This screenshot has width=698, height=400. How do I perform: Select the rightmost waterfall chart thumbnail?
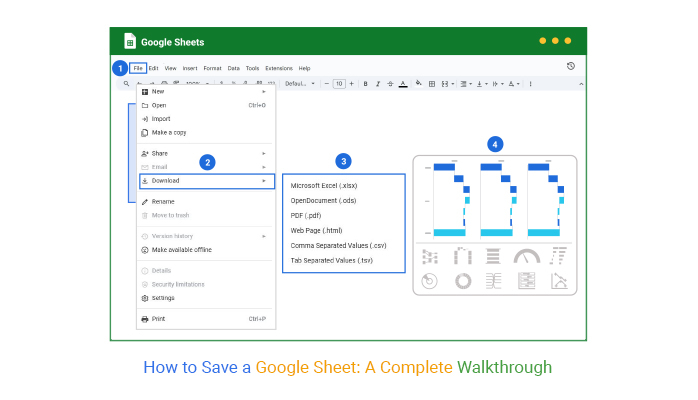(x=544, y=198)
